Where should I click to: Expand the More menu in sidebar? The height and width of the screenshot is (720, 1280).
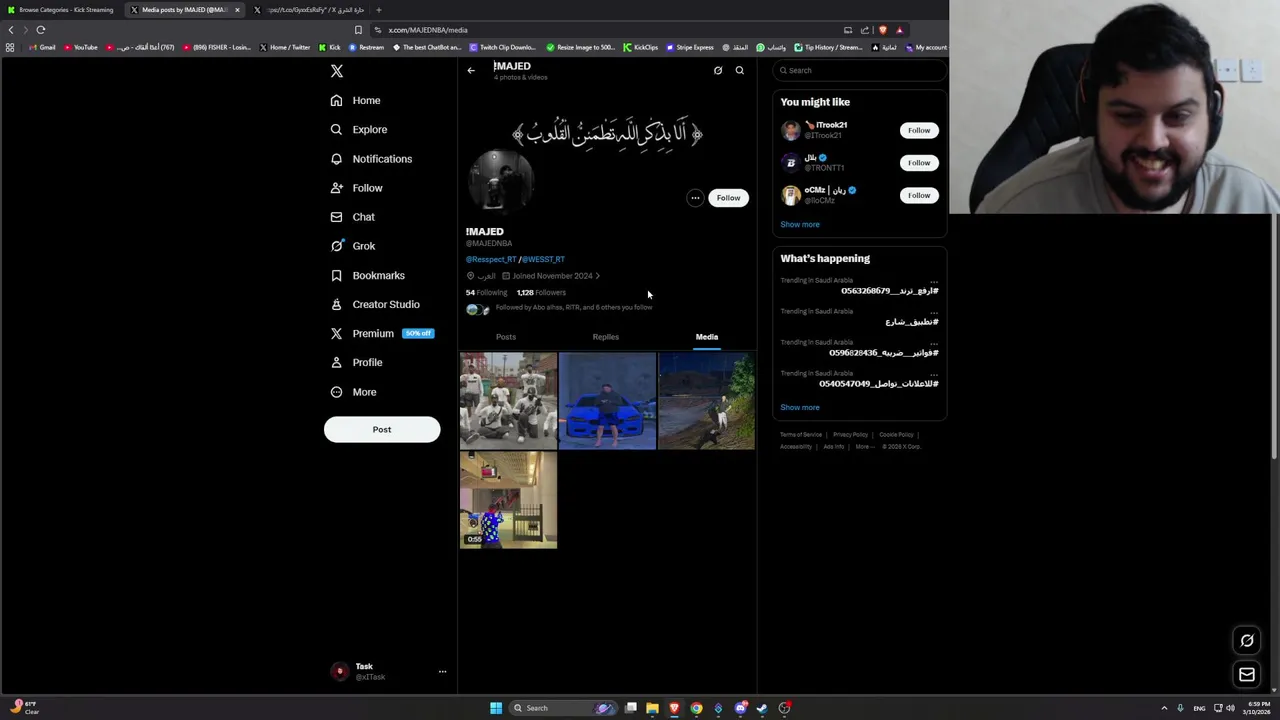(353, 392)
